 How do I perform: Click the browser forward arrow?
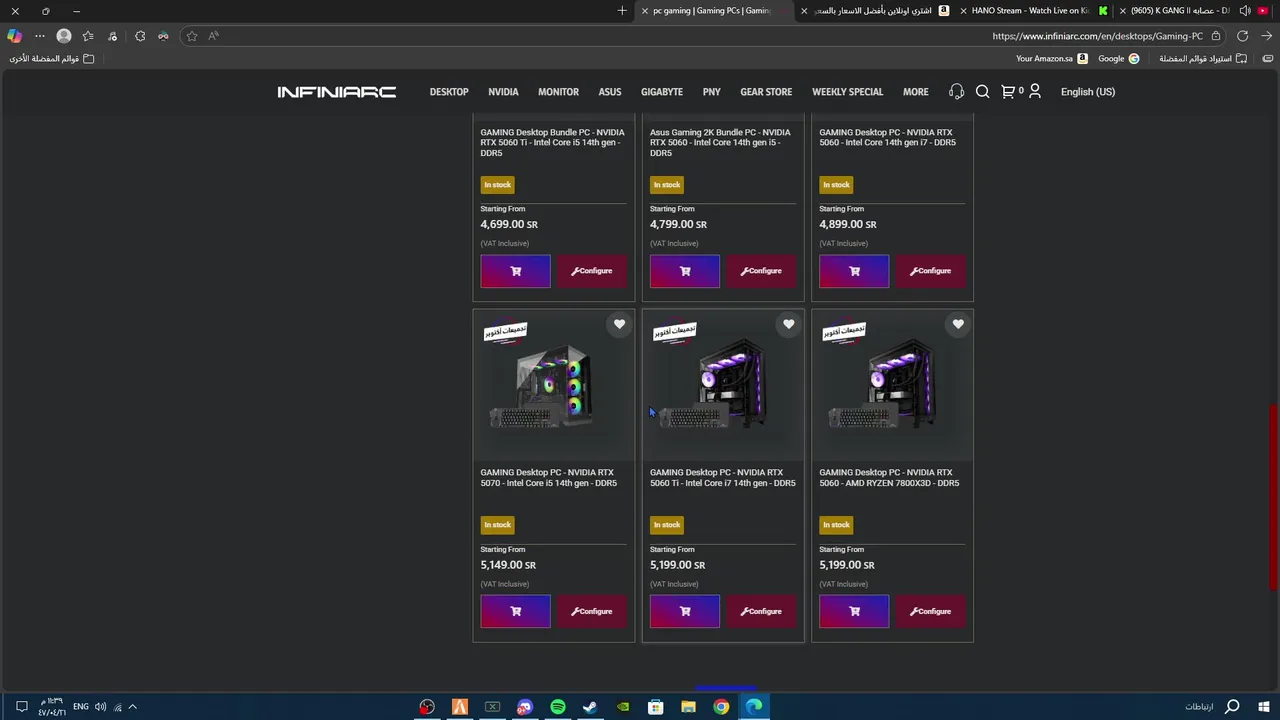point(1266,36)
